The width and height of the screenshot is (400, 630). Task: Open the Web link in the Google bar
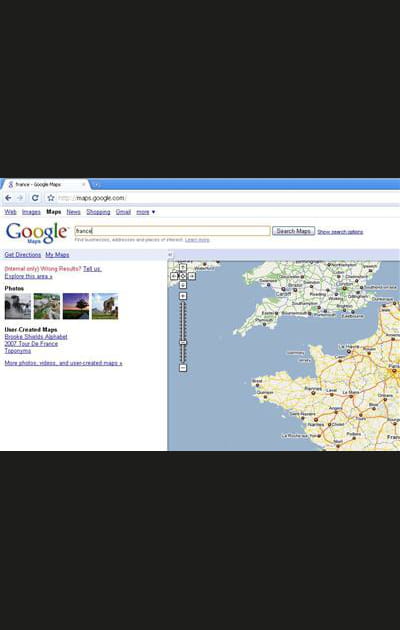pos(10,212)
